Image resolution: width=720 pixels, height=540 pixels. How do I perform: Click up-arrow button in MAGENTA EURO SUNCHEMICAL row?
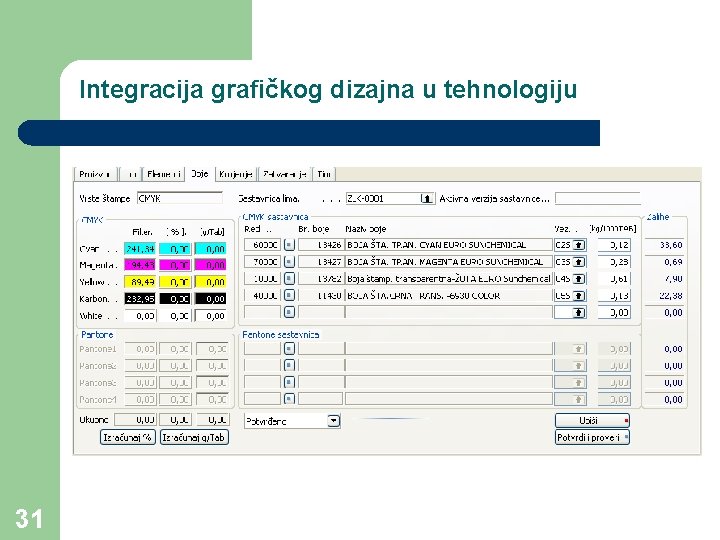click(579, 262)
